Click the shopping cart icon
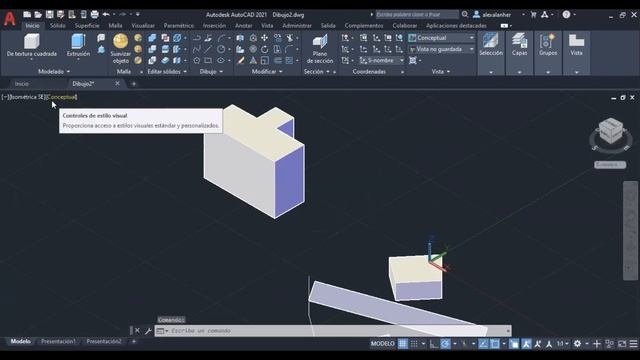640x360 pixels. (x=533, y=14)
